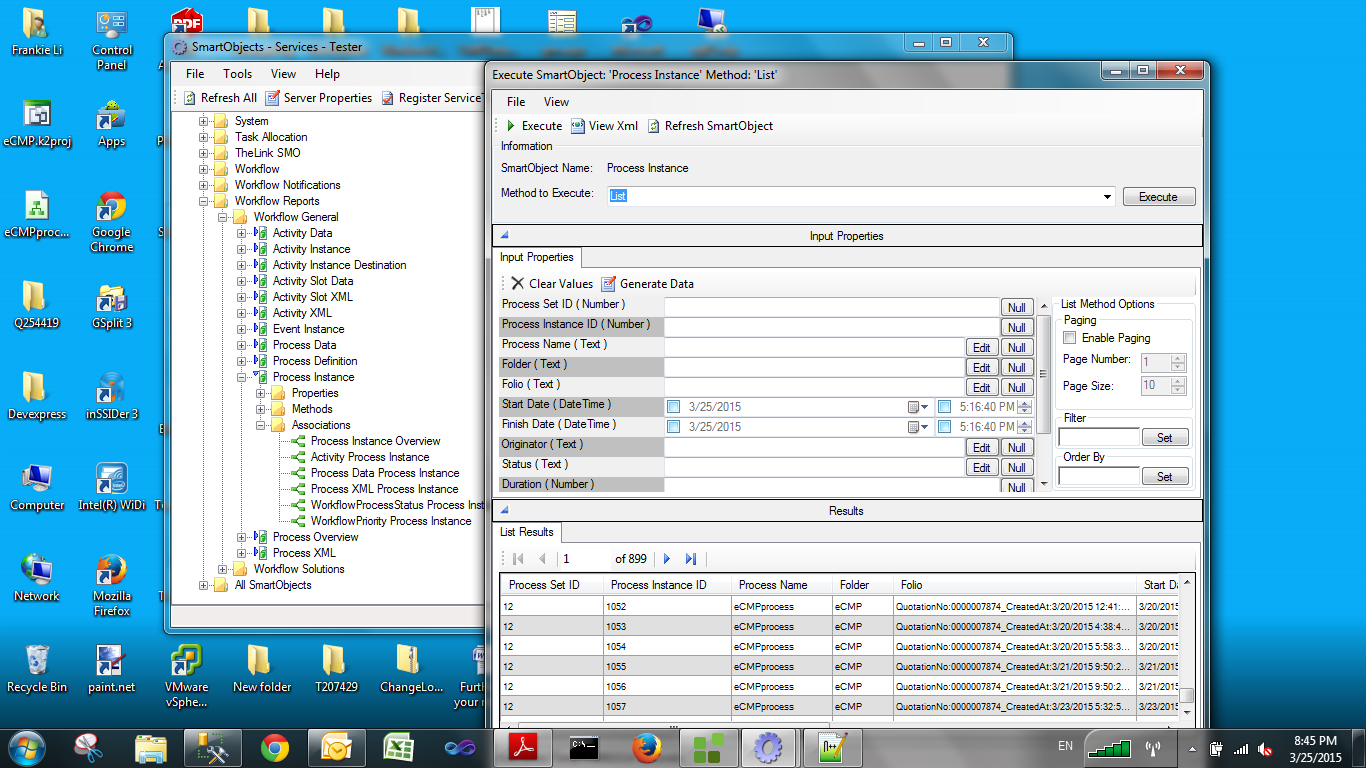Select the WorkflowPriority Process Instance association
Viewport: 1366px width, 768px height.
coord(391,521)
